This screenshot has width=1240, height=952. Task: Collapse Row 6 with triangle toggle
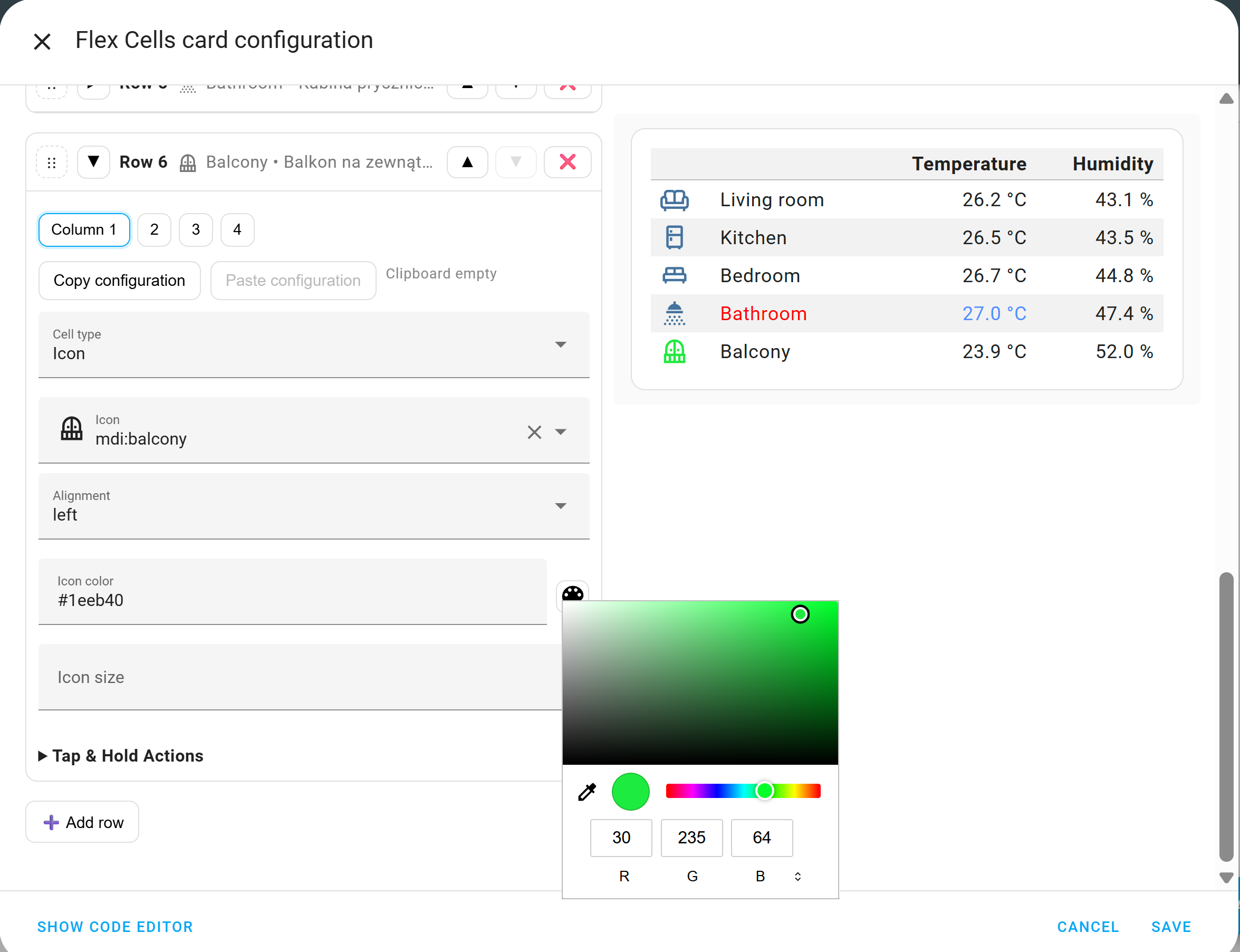click(x=93, y=162)
